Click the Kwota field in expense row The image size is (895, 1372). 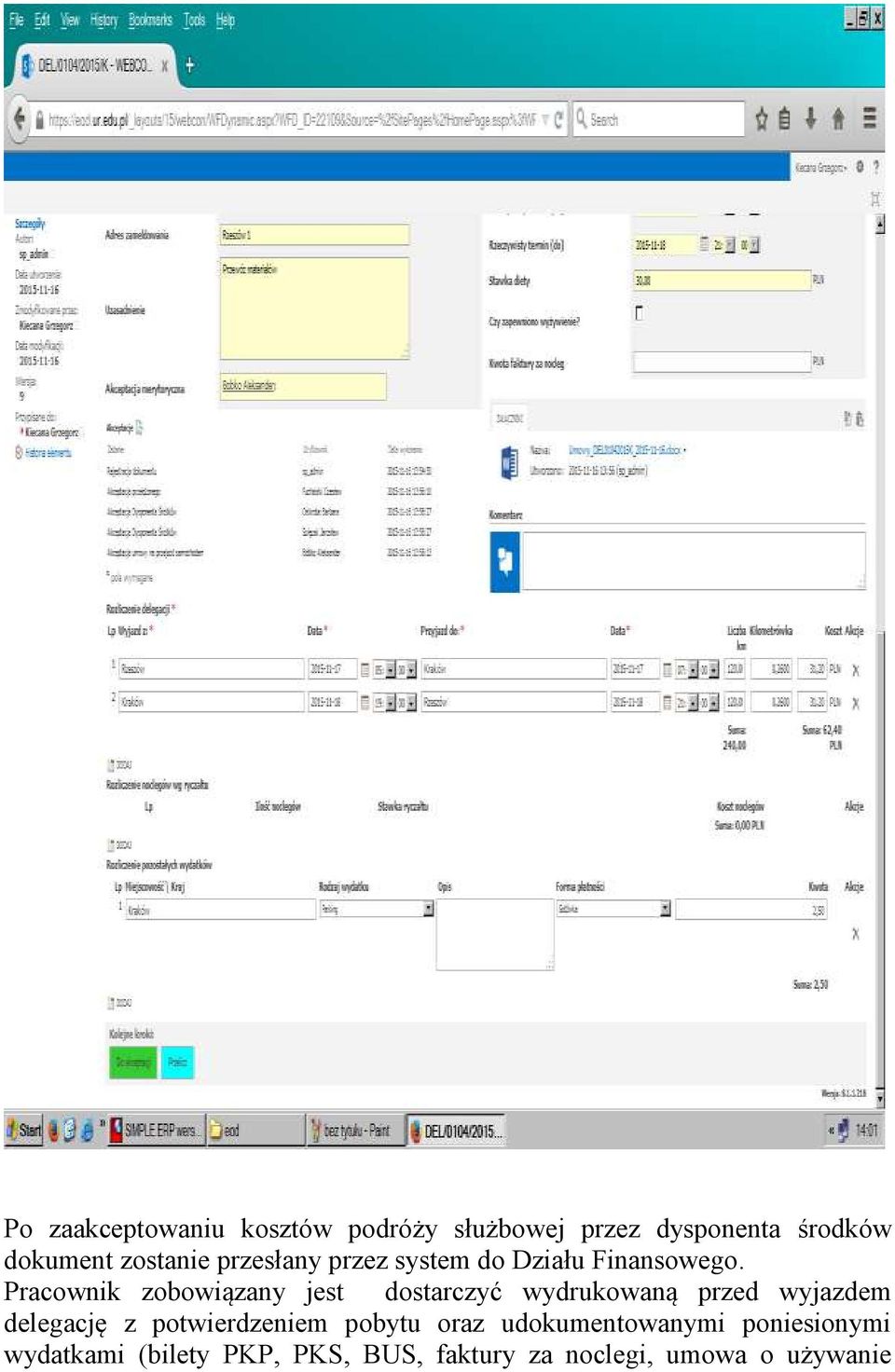[x=751, y=910]
